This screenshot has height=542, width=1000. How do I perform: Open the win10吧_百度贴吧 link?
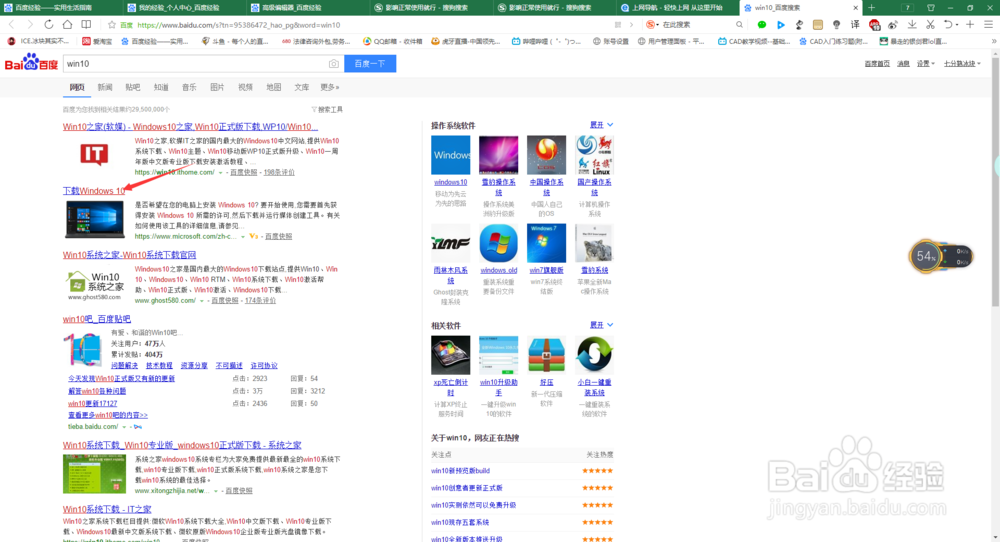96,319
